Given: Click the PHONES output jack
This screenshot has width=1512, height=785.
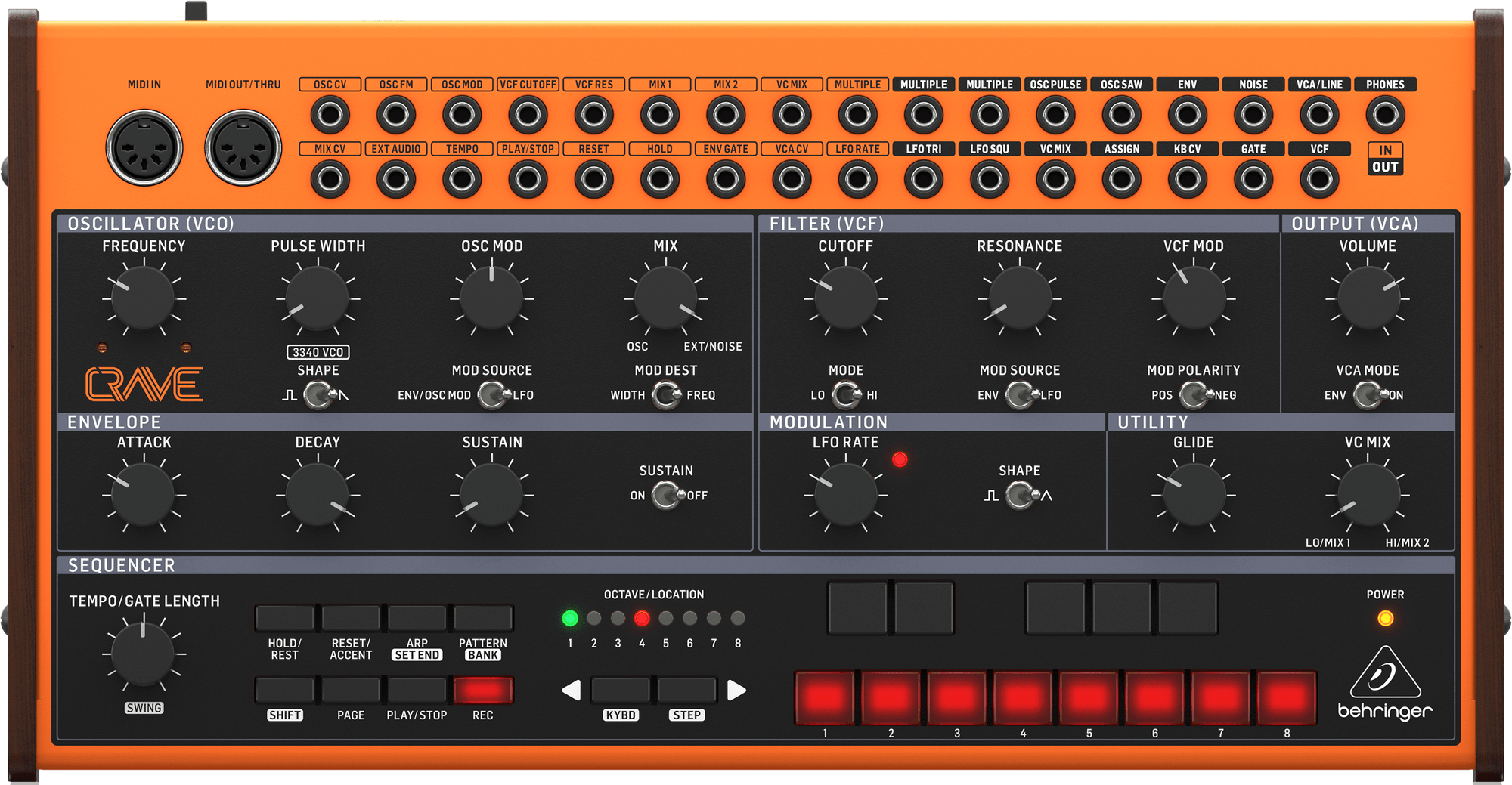Looking at the screenshot, I should click(x=1385, y=116).
